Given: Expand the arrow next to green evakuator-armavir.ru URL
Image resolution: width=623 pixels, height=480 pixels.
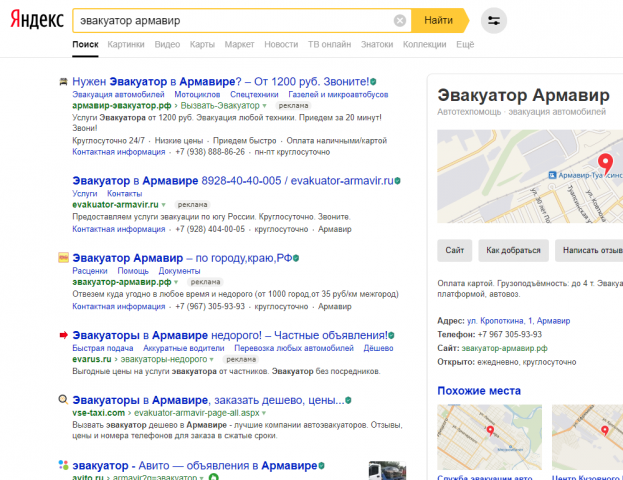Looking at the screenshot, I should tap(163, 205).
